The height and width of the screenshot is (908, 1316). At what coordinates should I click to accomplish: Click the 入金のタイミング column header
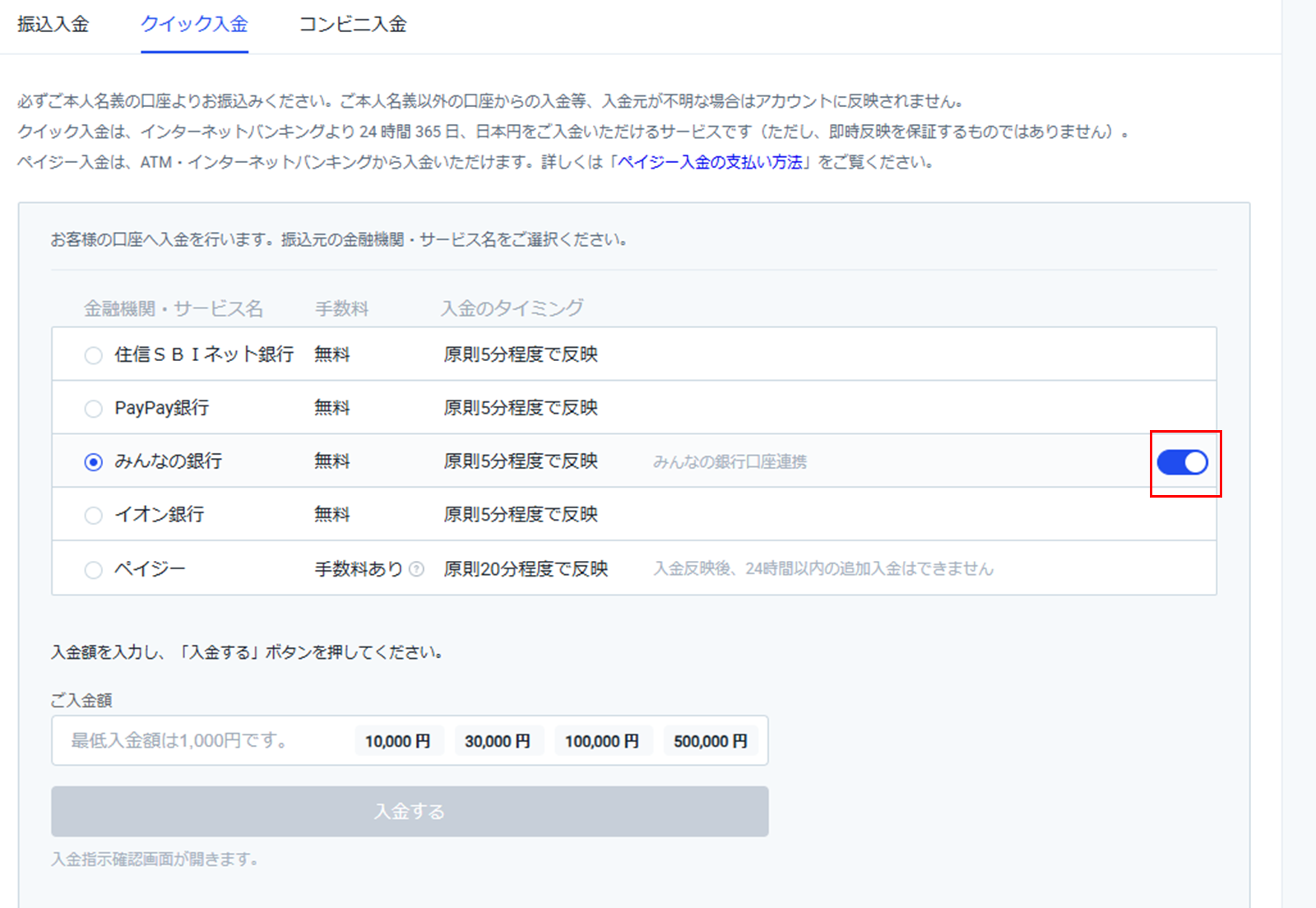[512, 308]
